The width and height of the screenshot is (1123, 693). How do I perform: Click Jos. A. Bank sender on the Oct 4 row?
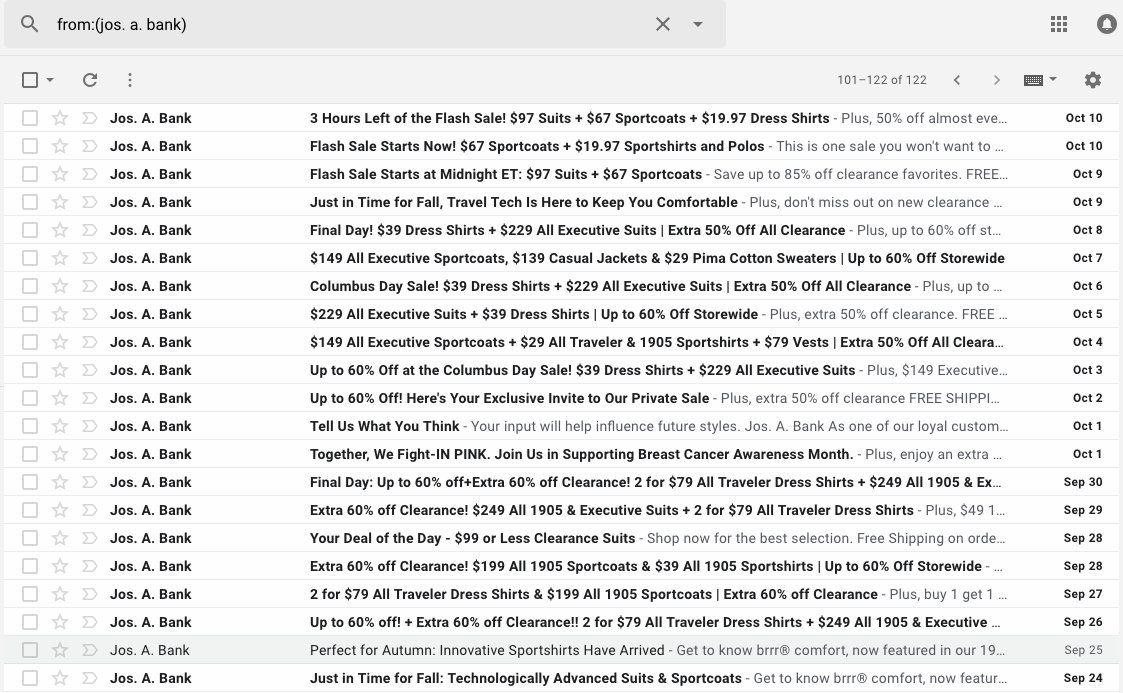(x=150, y=342)
